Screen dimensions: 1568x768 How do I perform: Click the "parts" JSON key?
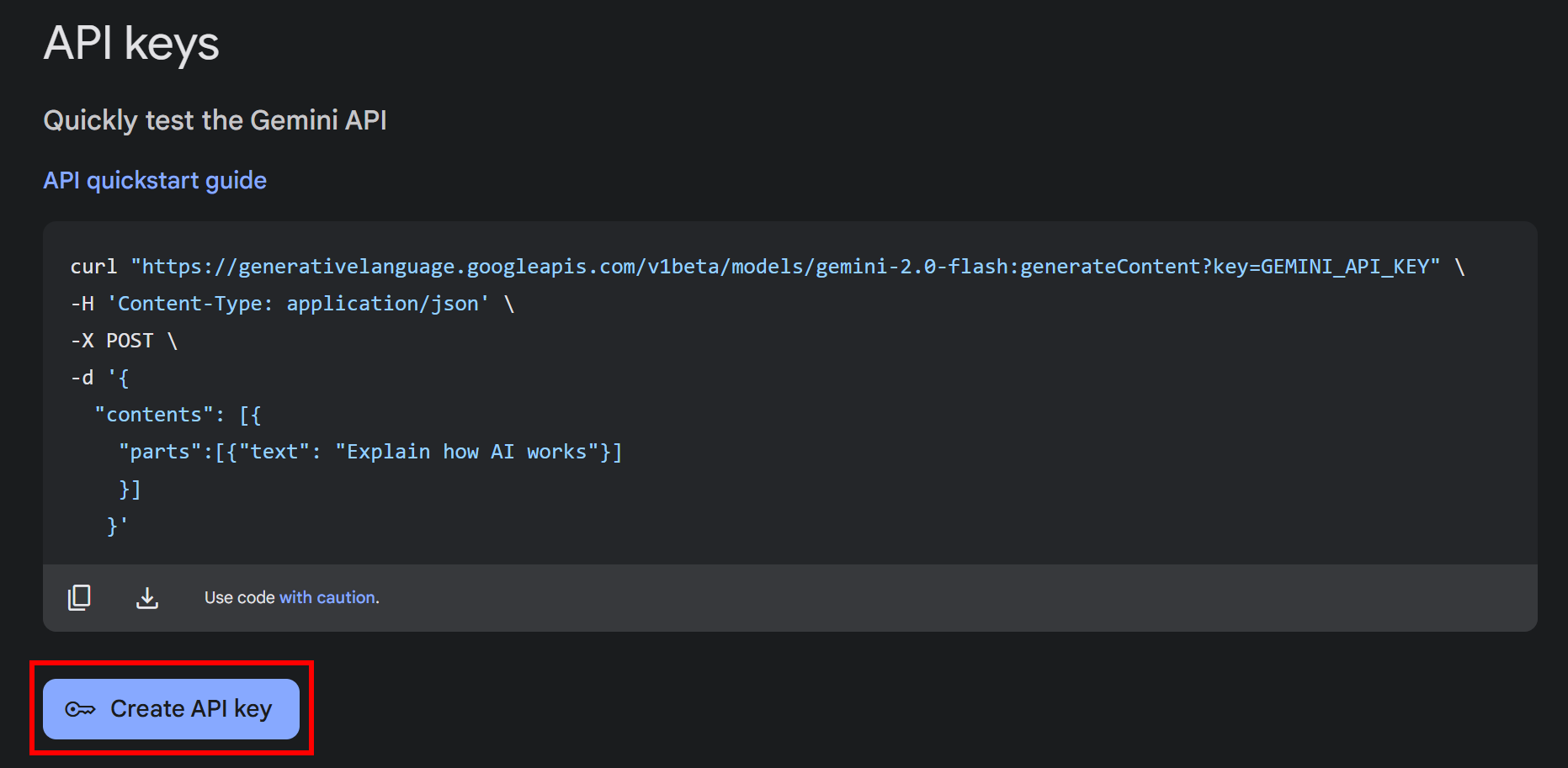[165, 451]
